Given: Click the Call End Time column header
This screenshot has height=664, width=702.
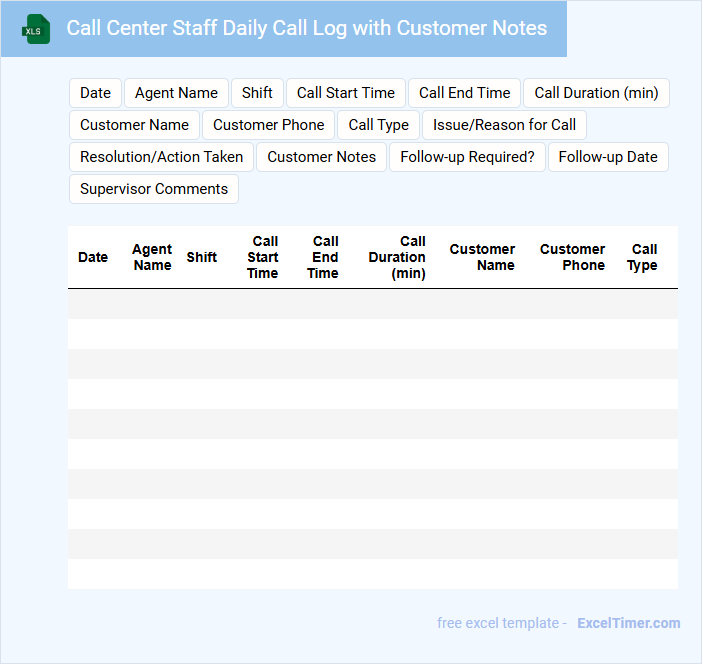Looking at the screenshot, I should [323, 257].
